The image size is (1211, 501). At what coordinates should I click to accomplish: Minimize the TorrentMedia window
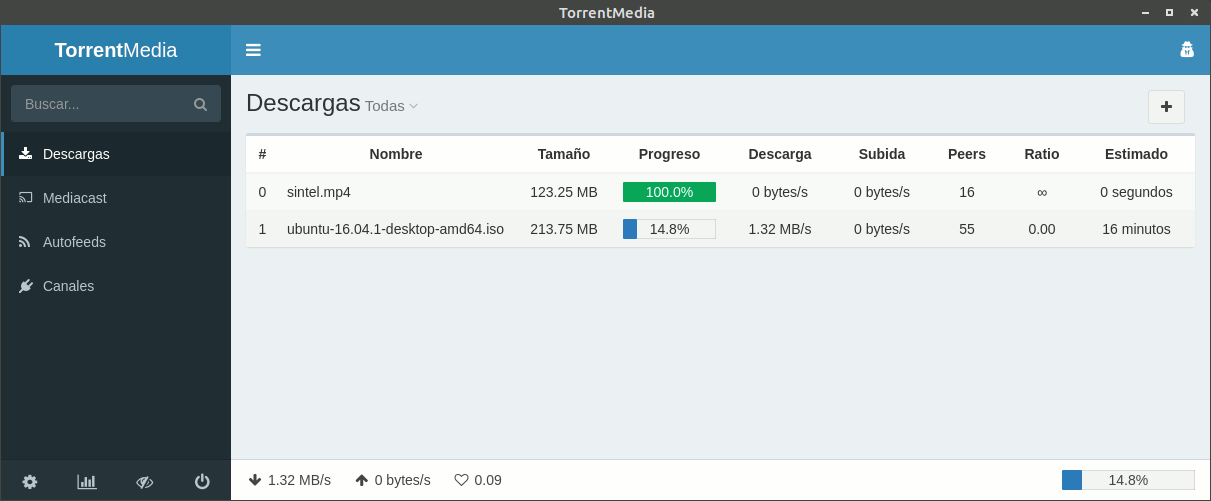point(1145,12)
